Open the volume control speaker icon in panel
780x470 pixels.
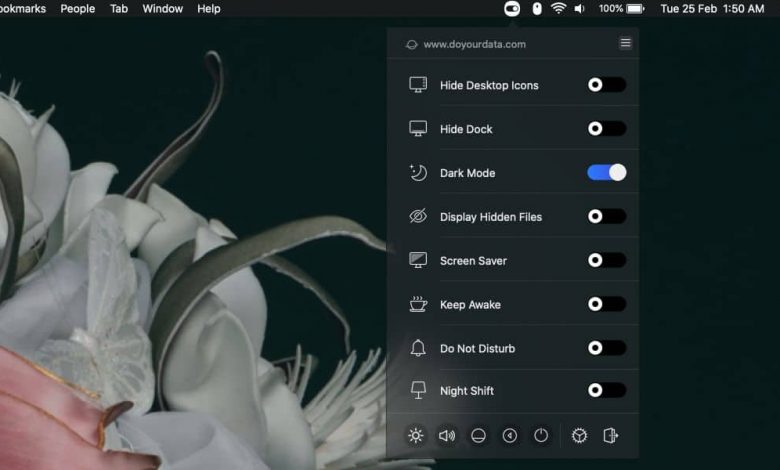[x=447, y=436]
